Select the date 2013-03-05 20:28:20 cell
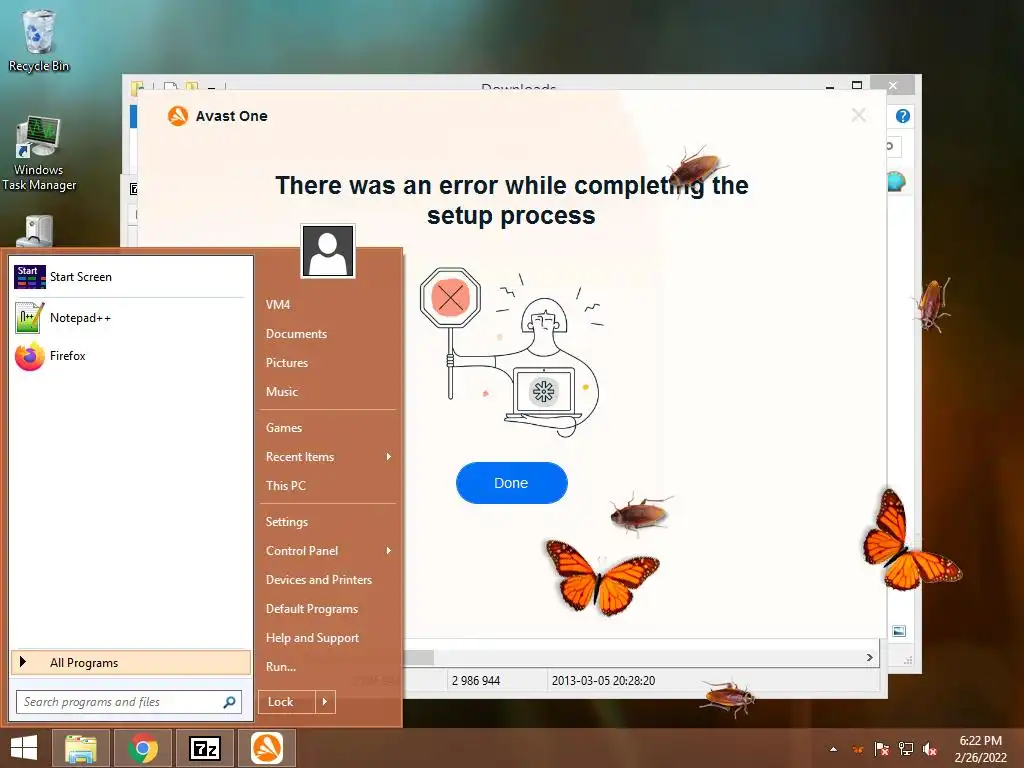The image size is (1024, 768). 603,680
